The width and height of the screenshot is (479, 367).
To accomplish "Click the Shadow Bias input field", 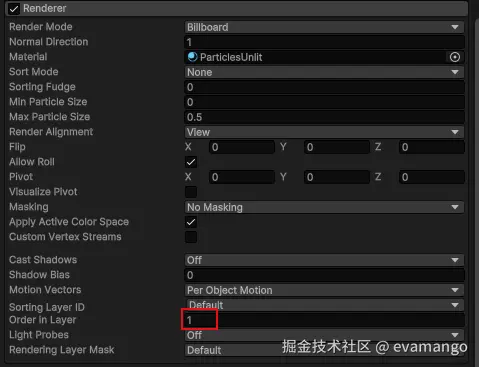I will [324, 275].
